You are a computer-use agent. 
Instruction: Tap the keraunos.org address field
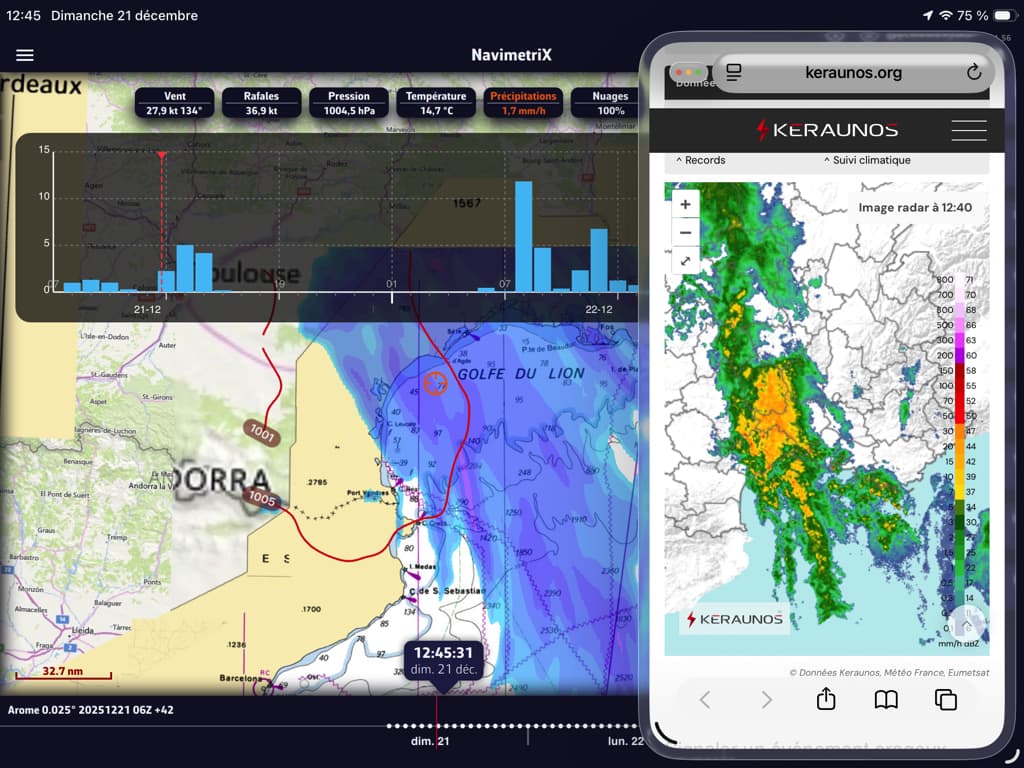853,72
